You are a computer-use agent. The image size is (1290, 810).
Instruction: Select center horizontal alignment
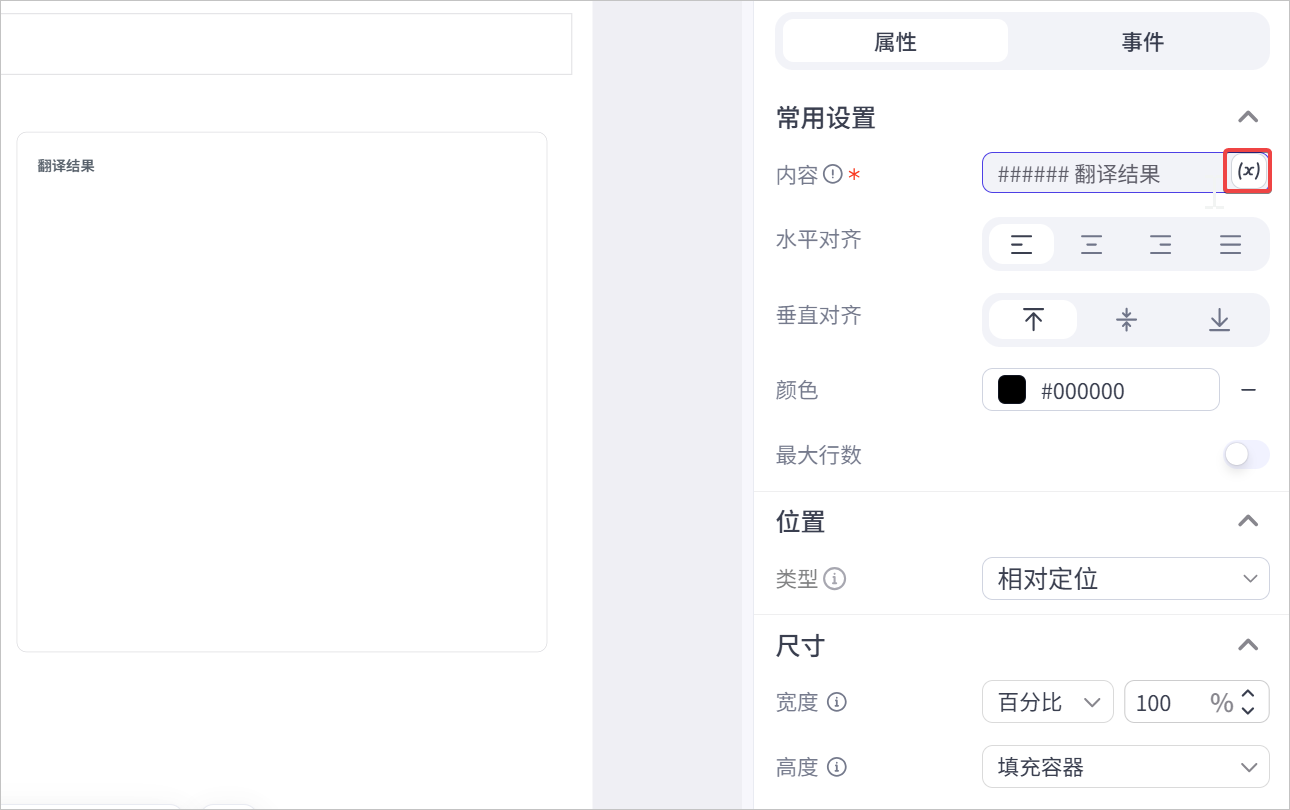[x=1091, y=244]
